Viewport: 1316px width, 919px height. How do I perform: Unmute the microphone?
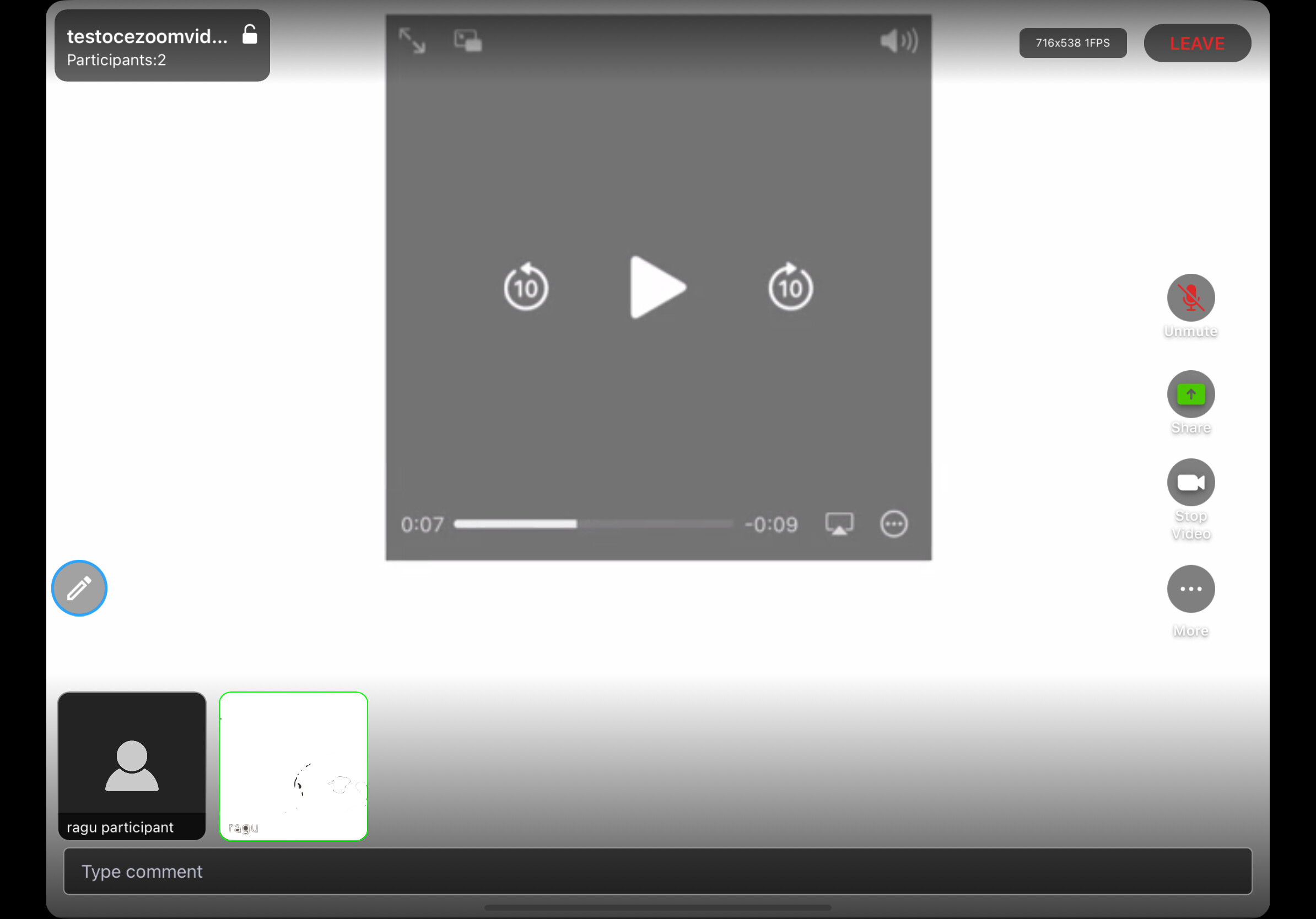pos(1190,298)
